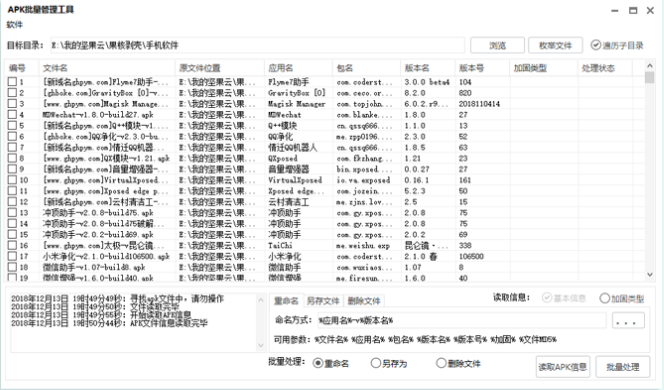
Task: Click the 微信助手-v1.07-build8.apk file name
Action: pyautogui.click(x=94, y=267)
